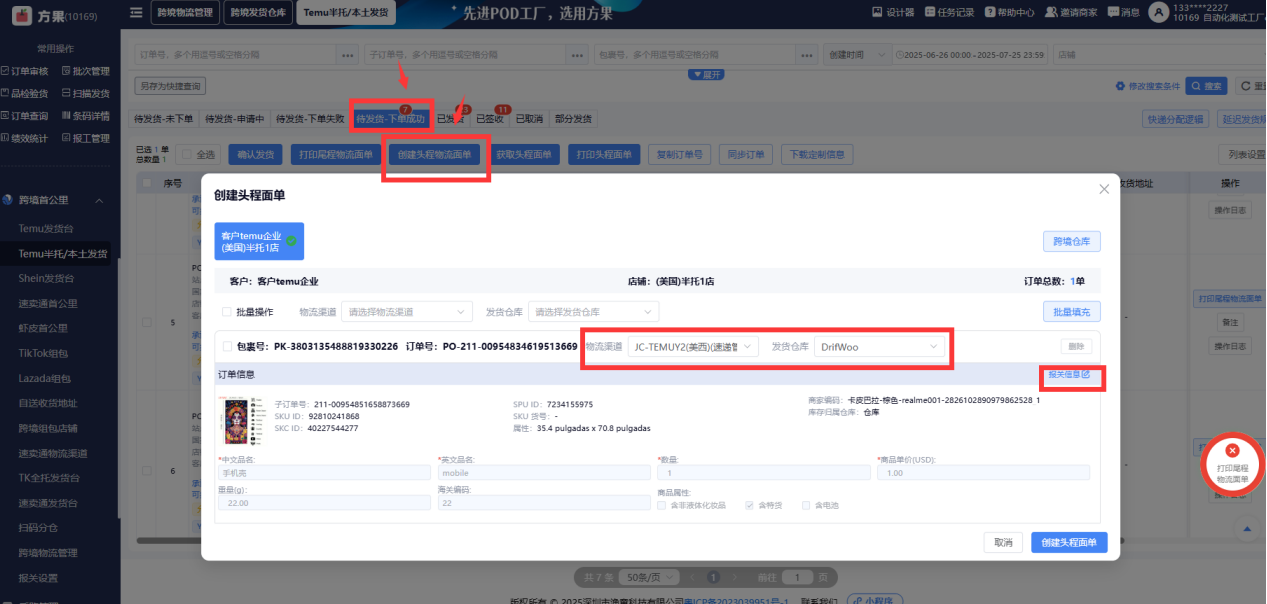Click the product thumbnail image in 订单信息
Image resolution: width=1267 pixels, height=604 pixels.
(x=241, y=422)
